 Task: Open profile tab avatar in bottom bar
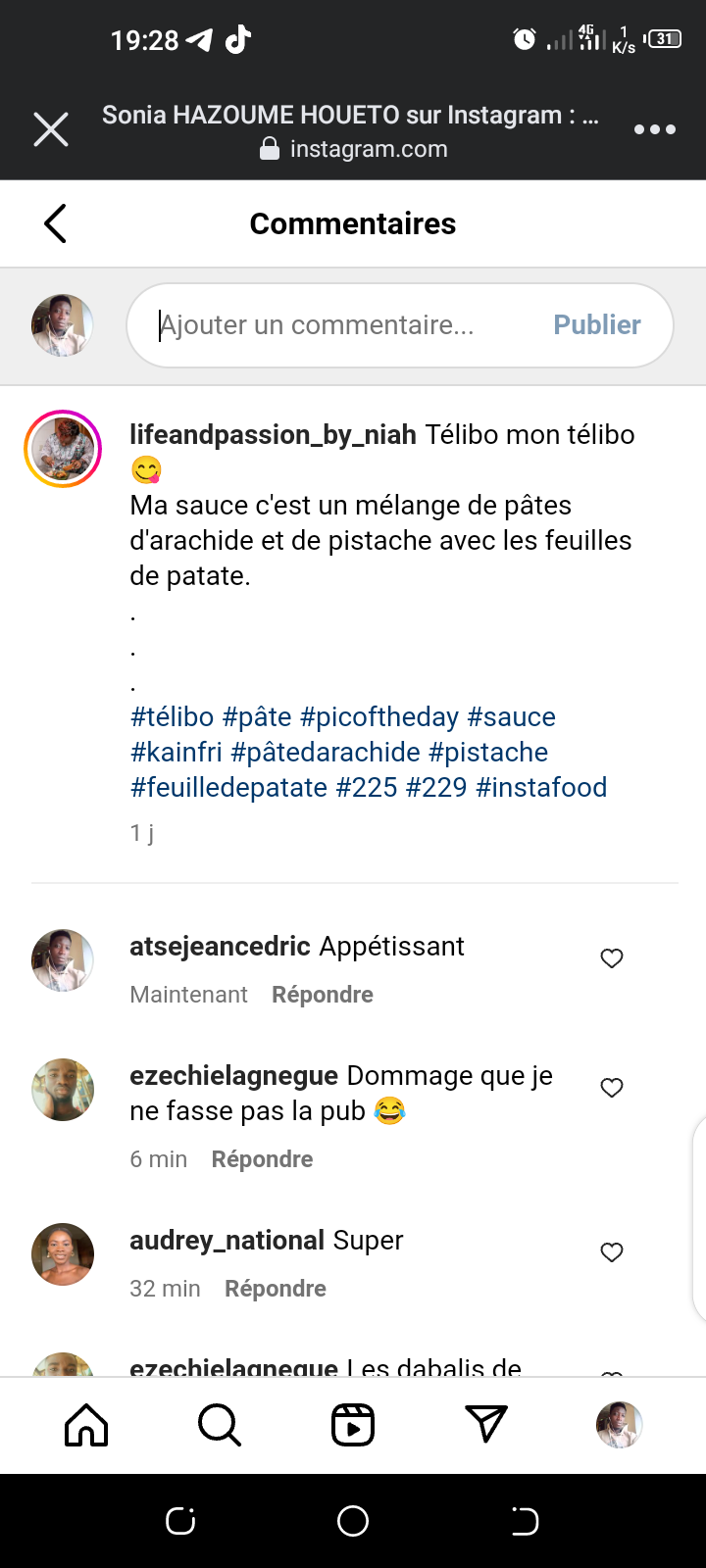tap(619, 1425)
